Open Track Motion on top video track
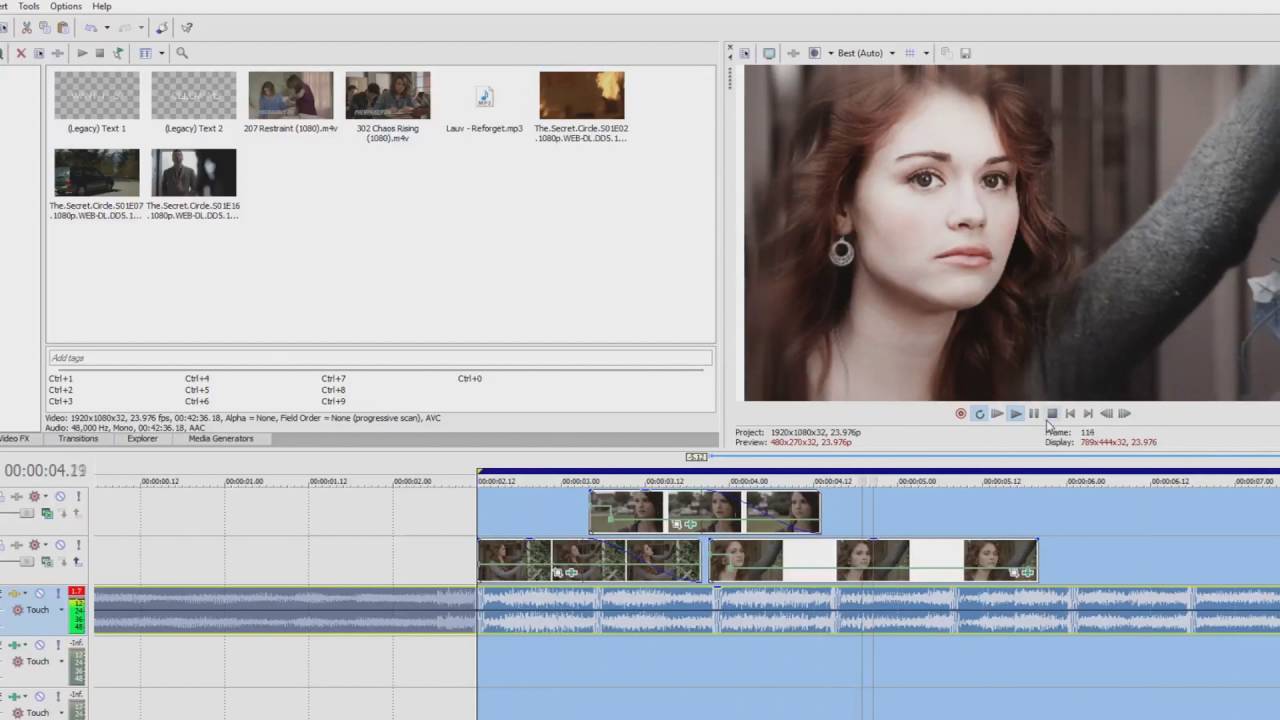This screenshot has height=720, width=1280. pyautogui.click(x=16, y=496)
